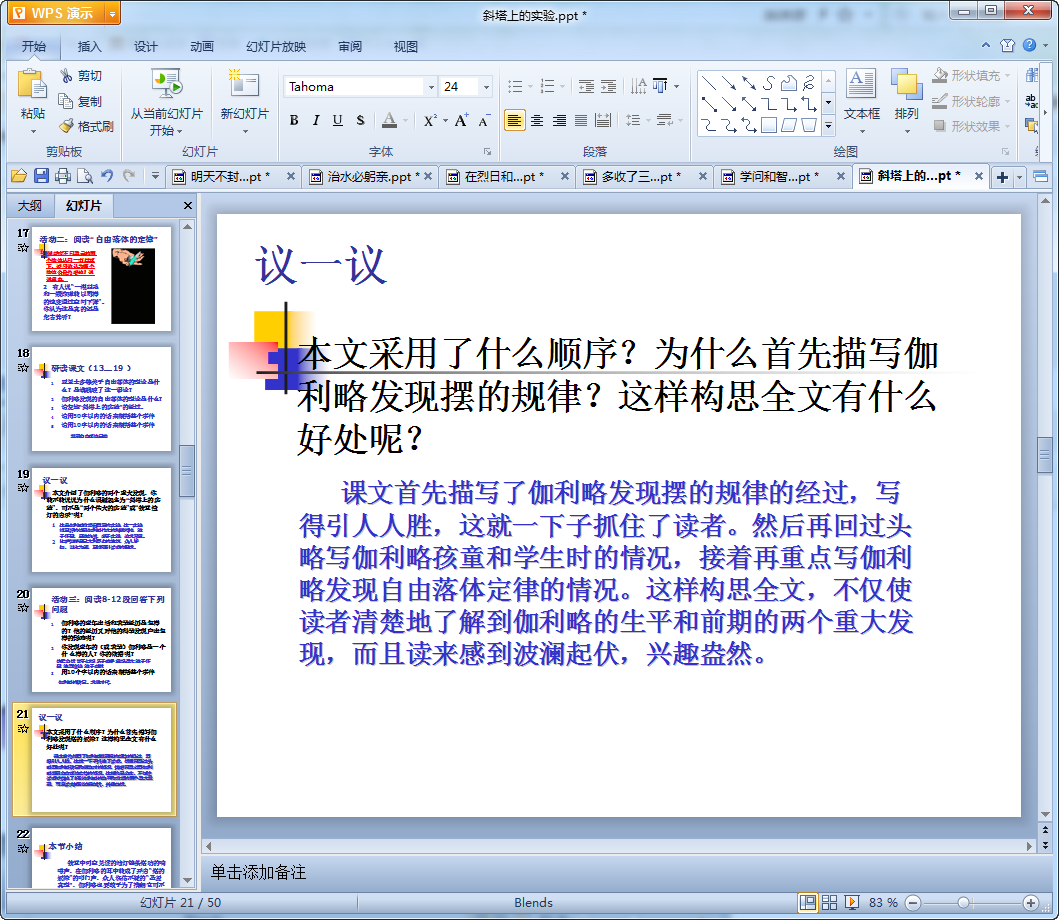Click the Shape Outline (形状轮廓) button
Screen dimensions: 1059x920
click(x=971, y=101)
